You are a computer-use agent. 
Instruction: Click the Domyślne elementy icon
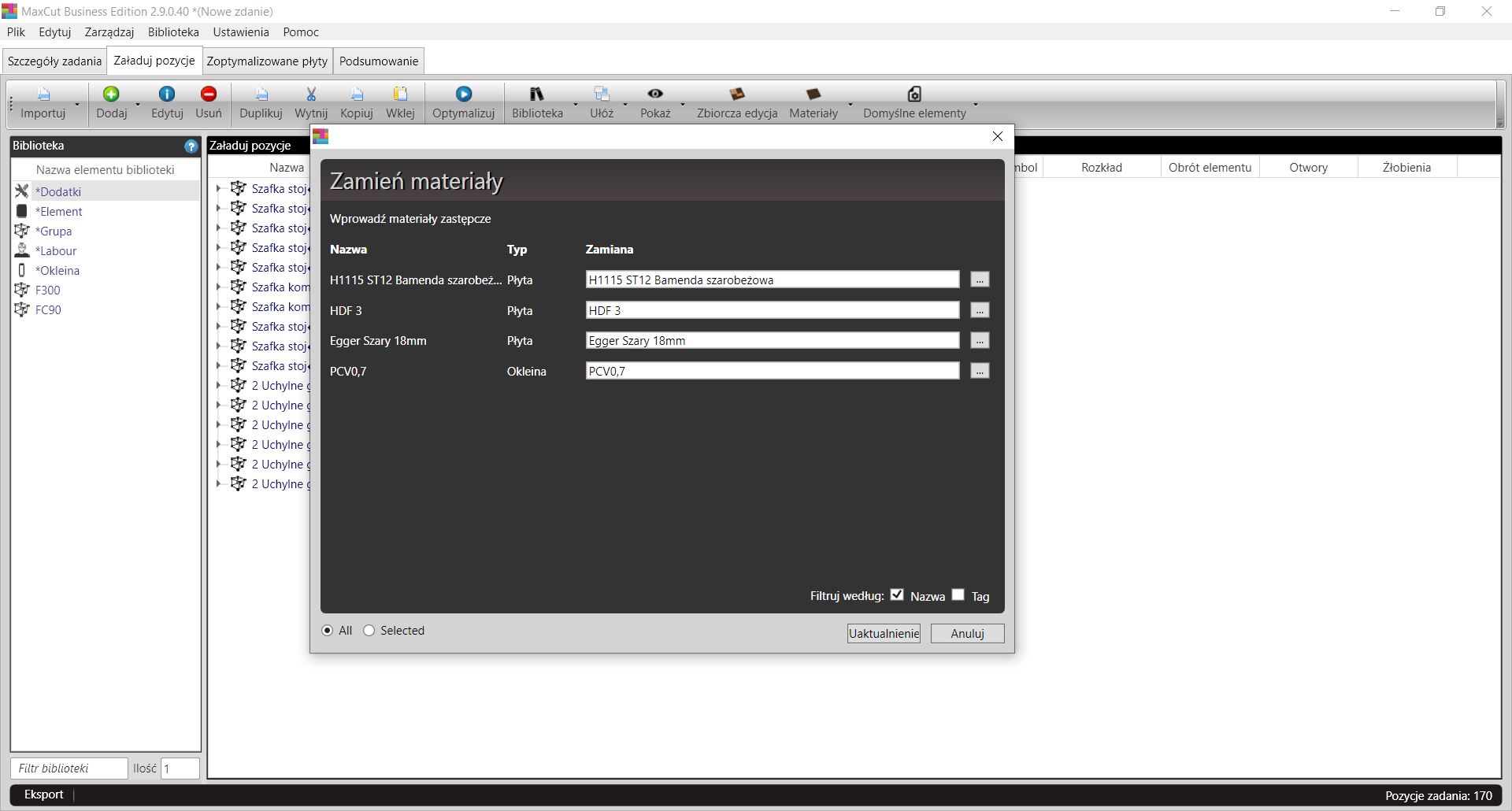click(x=913, y=94)
